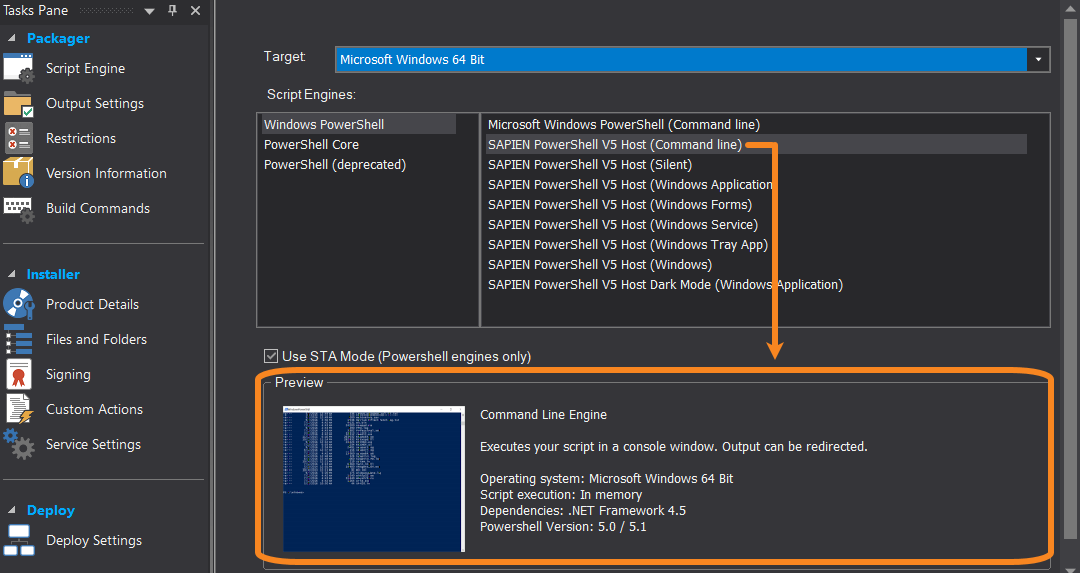Open the Script Engine label
Viewport: 1080px width, 573px height.
tap(85, 68)
